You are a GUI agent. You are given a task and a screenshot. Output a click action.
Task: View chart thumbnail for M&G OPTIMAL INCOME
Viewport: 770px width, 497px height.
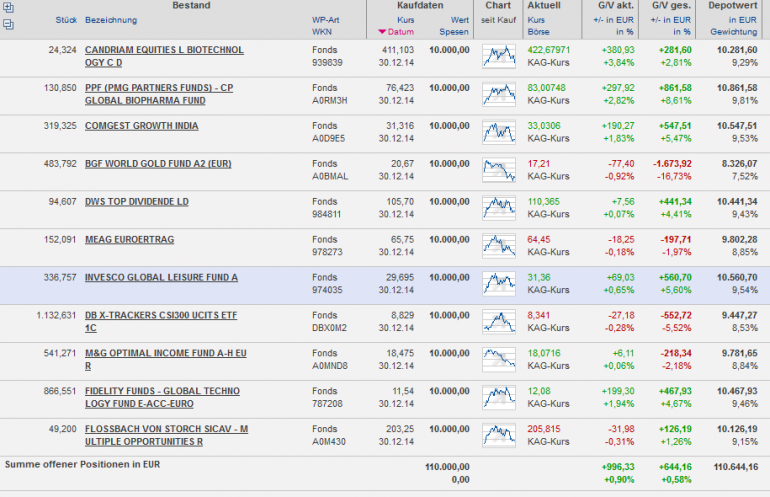coord(499,359)
